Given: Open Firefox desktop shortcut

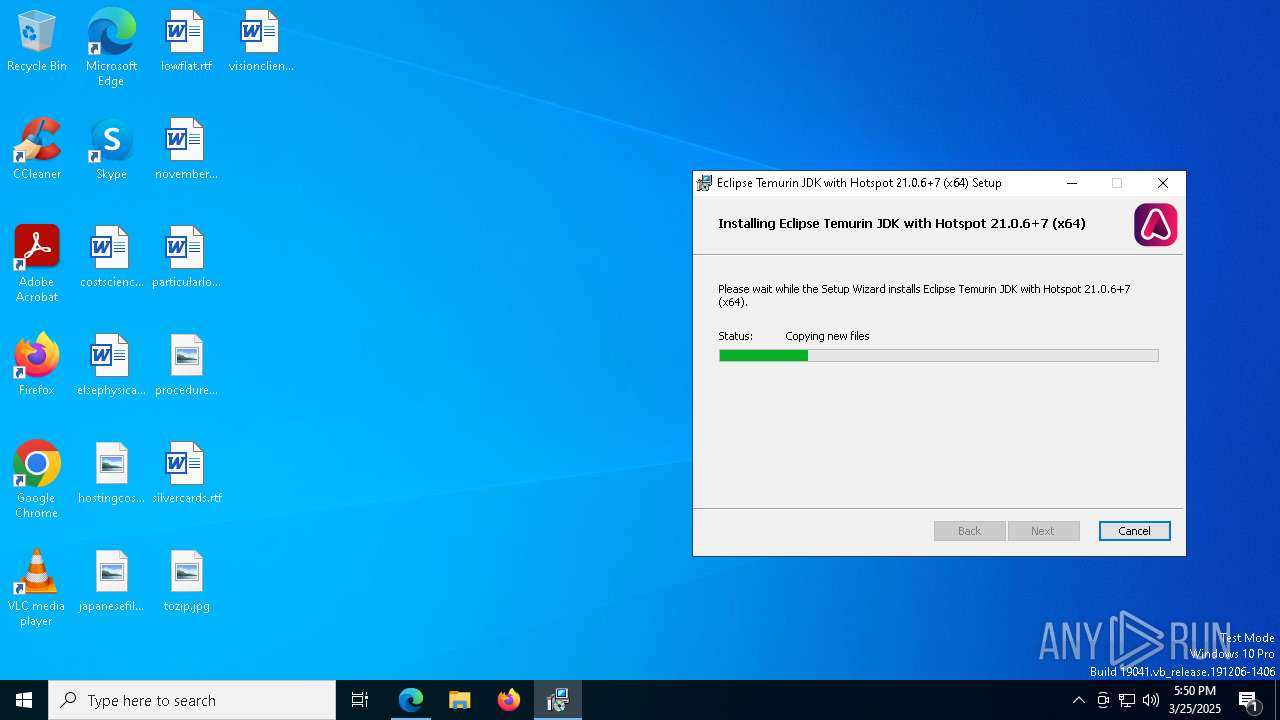Looking at the screenshot, I should point(37,366).
